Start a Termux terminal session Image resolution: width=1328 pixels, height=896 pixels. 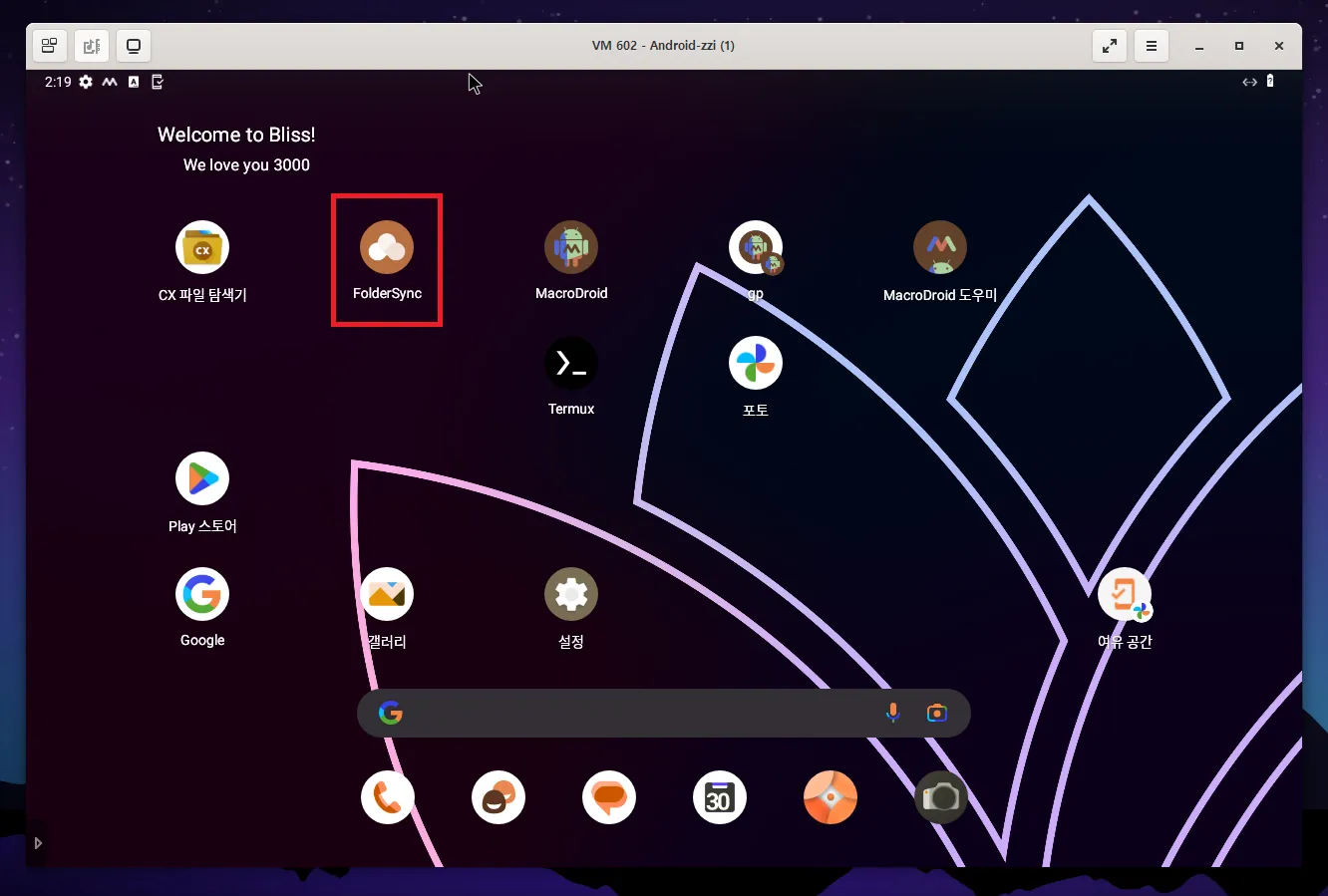570,362
